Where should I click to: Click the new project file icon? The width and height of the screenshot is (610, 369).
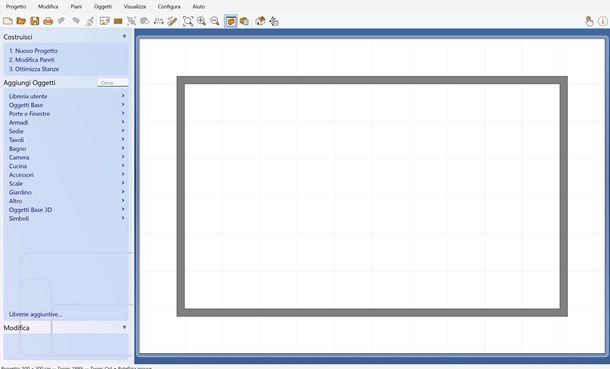tap(7, 21)
